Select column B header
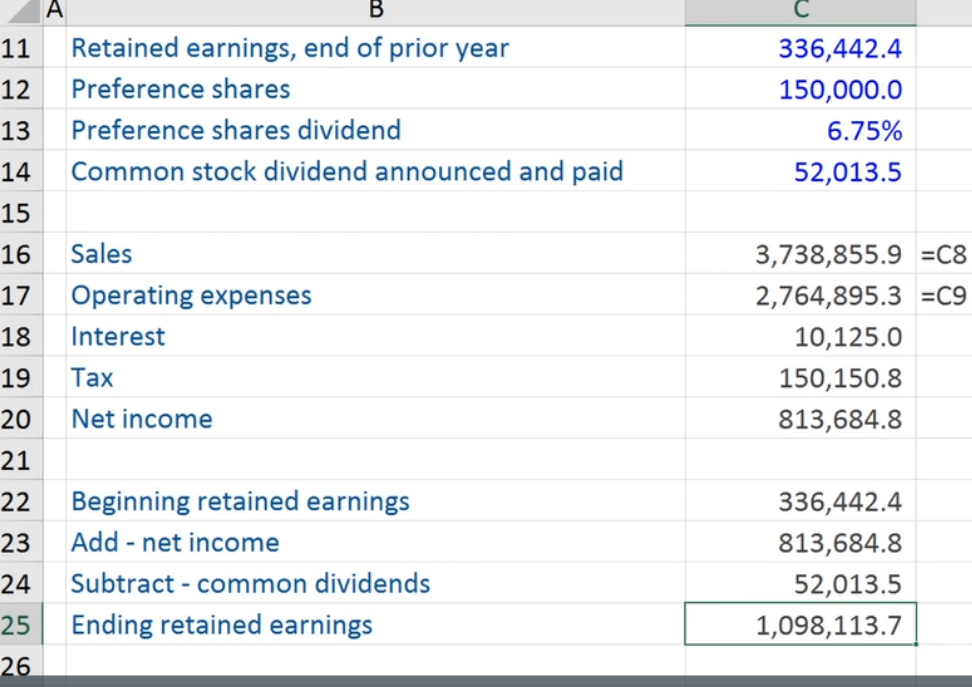The height and width of the screenshot is (687, 972). [x=376, y=12]
